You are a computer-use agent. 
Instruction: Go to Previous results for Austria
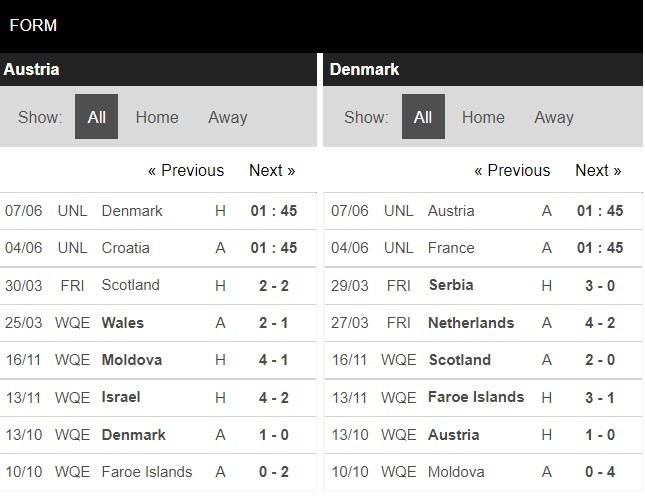point(186,170)
